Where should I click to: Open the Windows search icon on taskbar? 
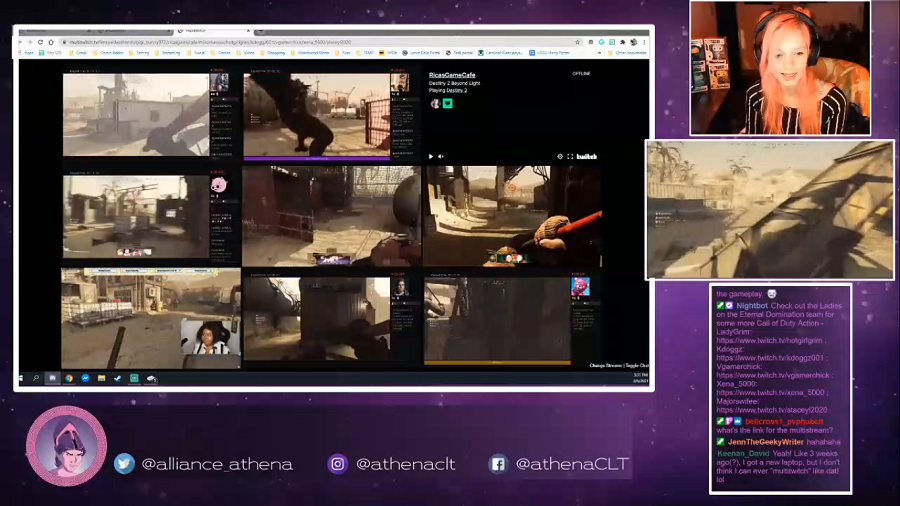pos(36,378)
